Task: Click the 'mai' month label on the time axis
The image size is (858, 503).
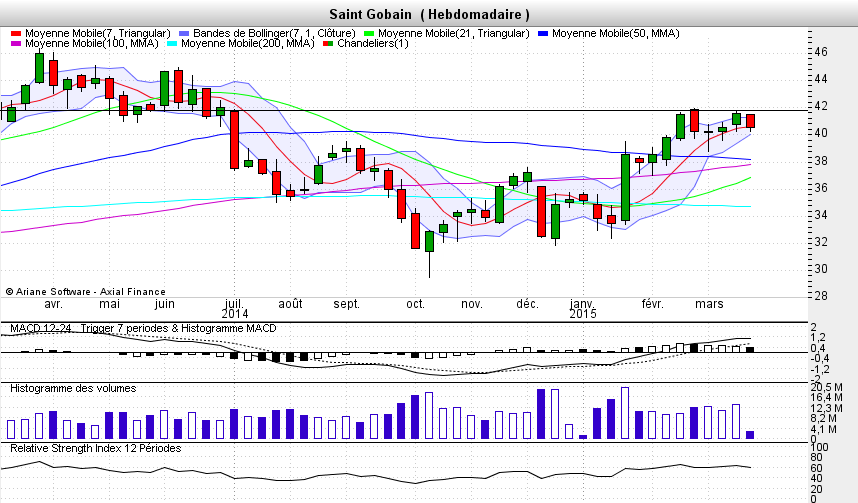Action: tap(109, 304)
